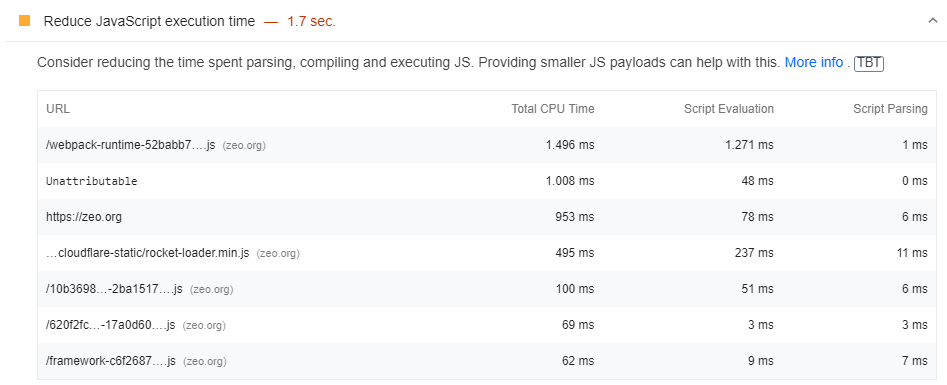
Task: Open the 10b3698…-2ba1517 js URL
Action: tap(114, 290)
